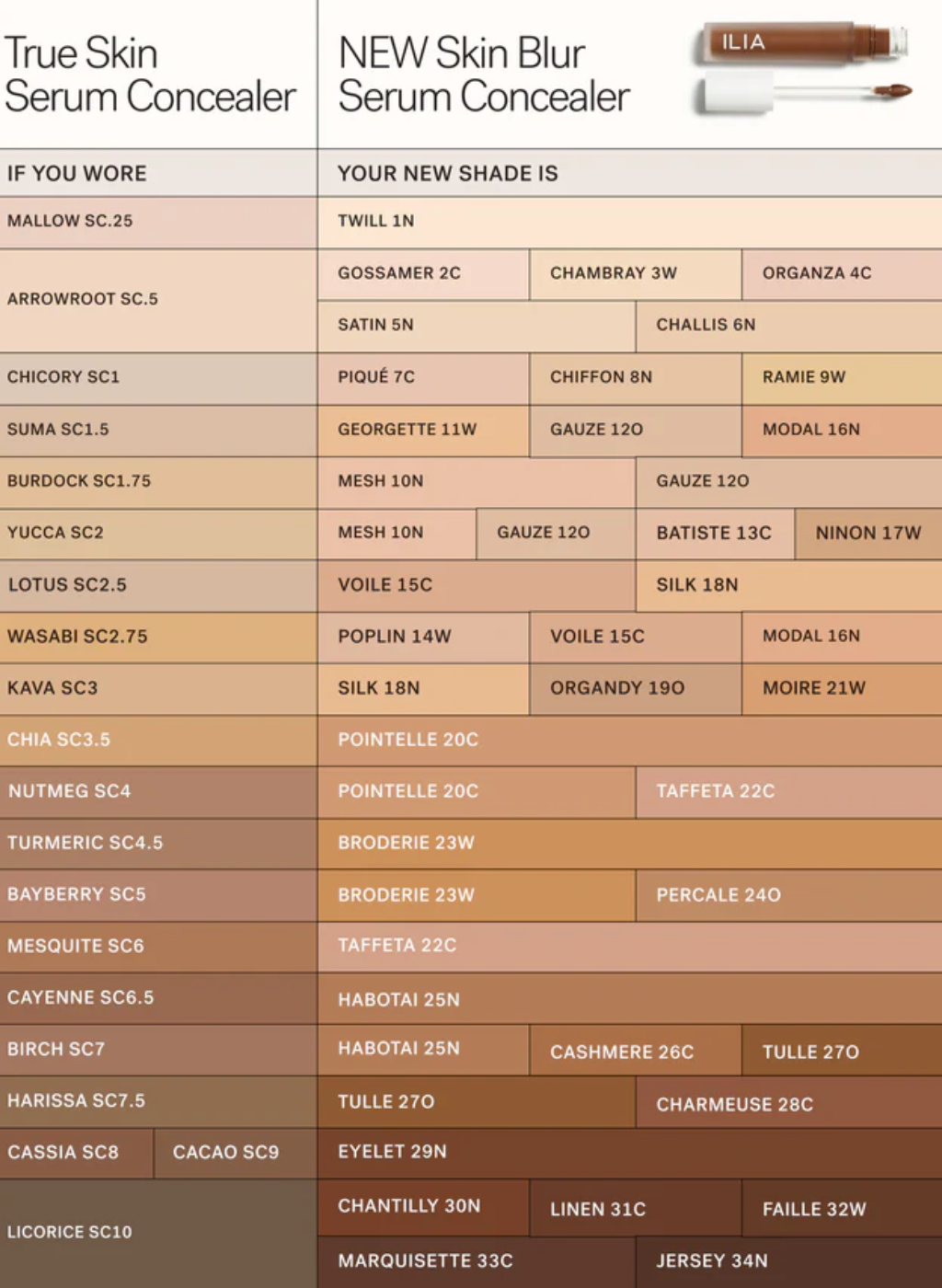The image size is (942, 1288).
Task: Choose the Mallow SC.25 swatch
Action: pyautogui.click(x=158, y=222)
